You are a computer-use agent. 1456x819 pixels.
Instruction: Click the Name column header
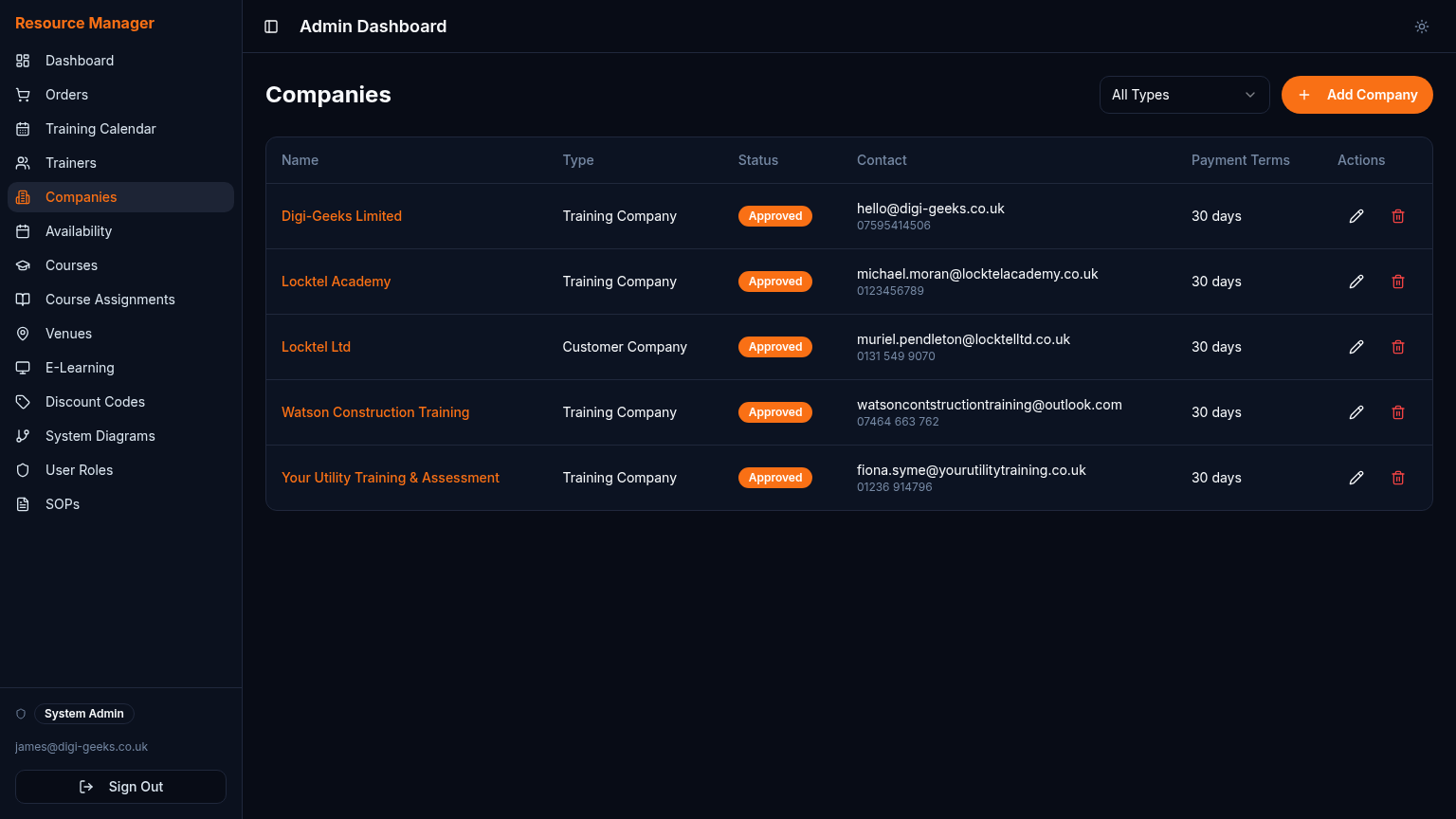tap(300, 160)
